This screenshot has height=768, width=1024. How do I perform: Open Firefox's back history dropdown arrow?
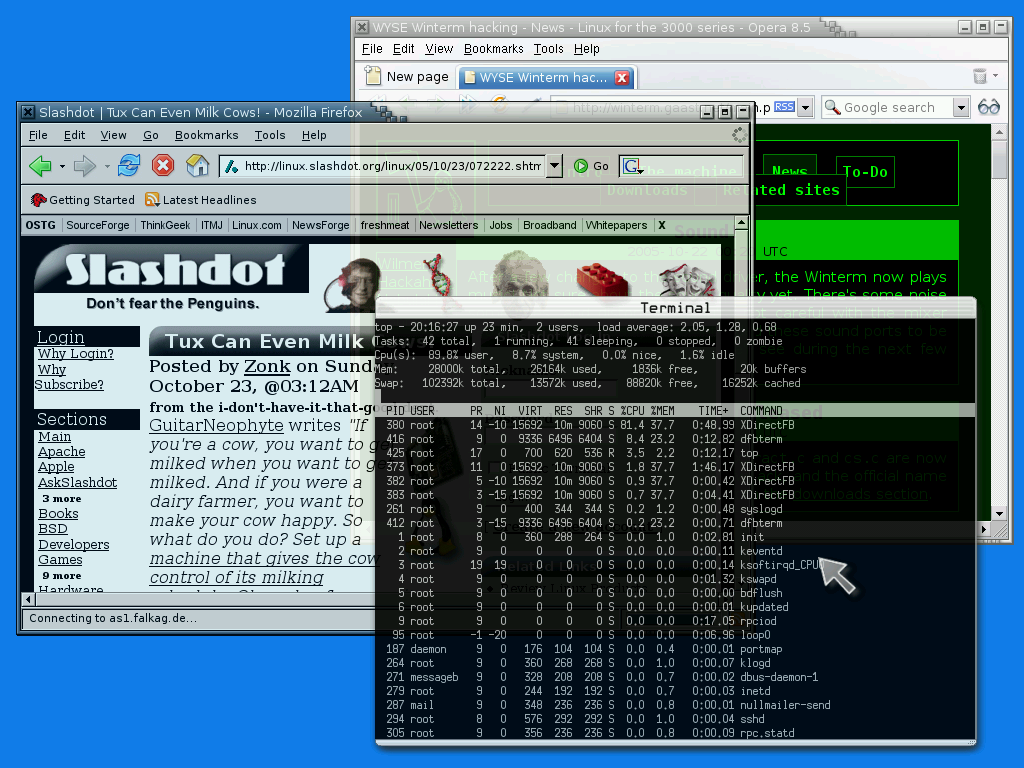[x=62, y=167]
